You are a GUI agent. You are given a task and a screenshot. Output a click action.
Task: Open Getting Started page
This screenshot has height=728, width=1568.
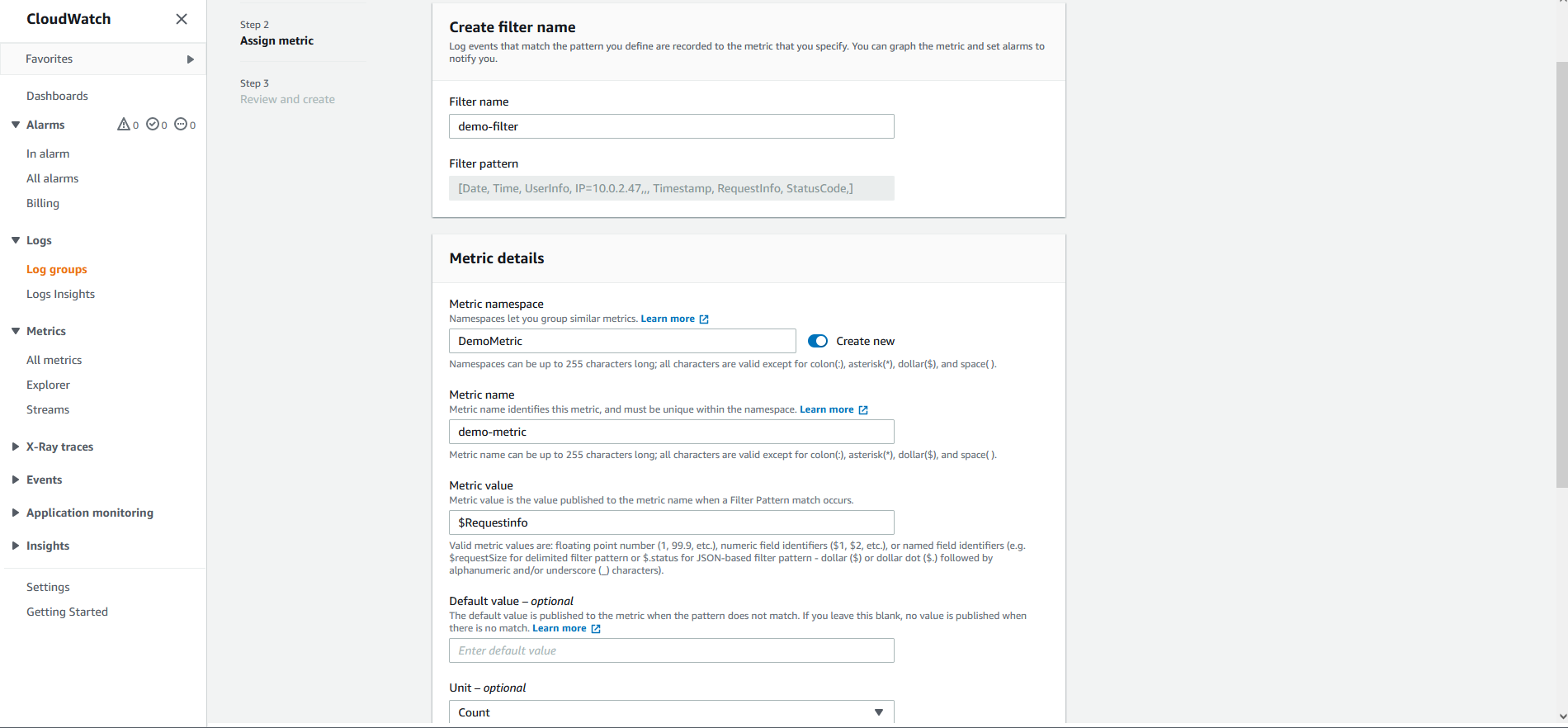pos(67,612)
